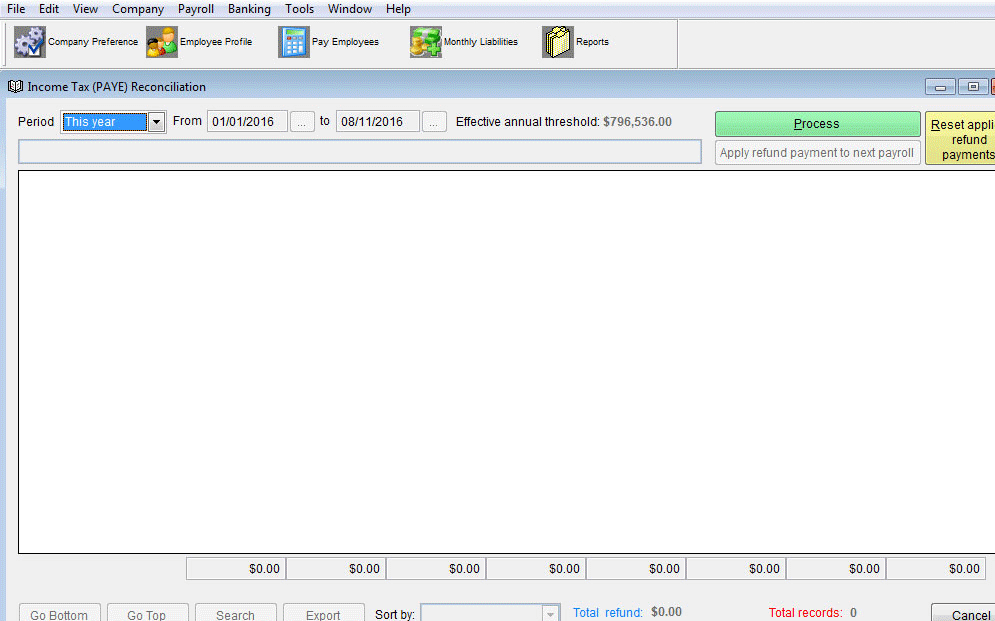Apply refund payment to next payroll
This screenshot has height=621, width=995.
(x=816, y=152)
